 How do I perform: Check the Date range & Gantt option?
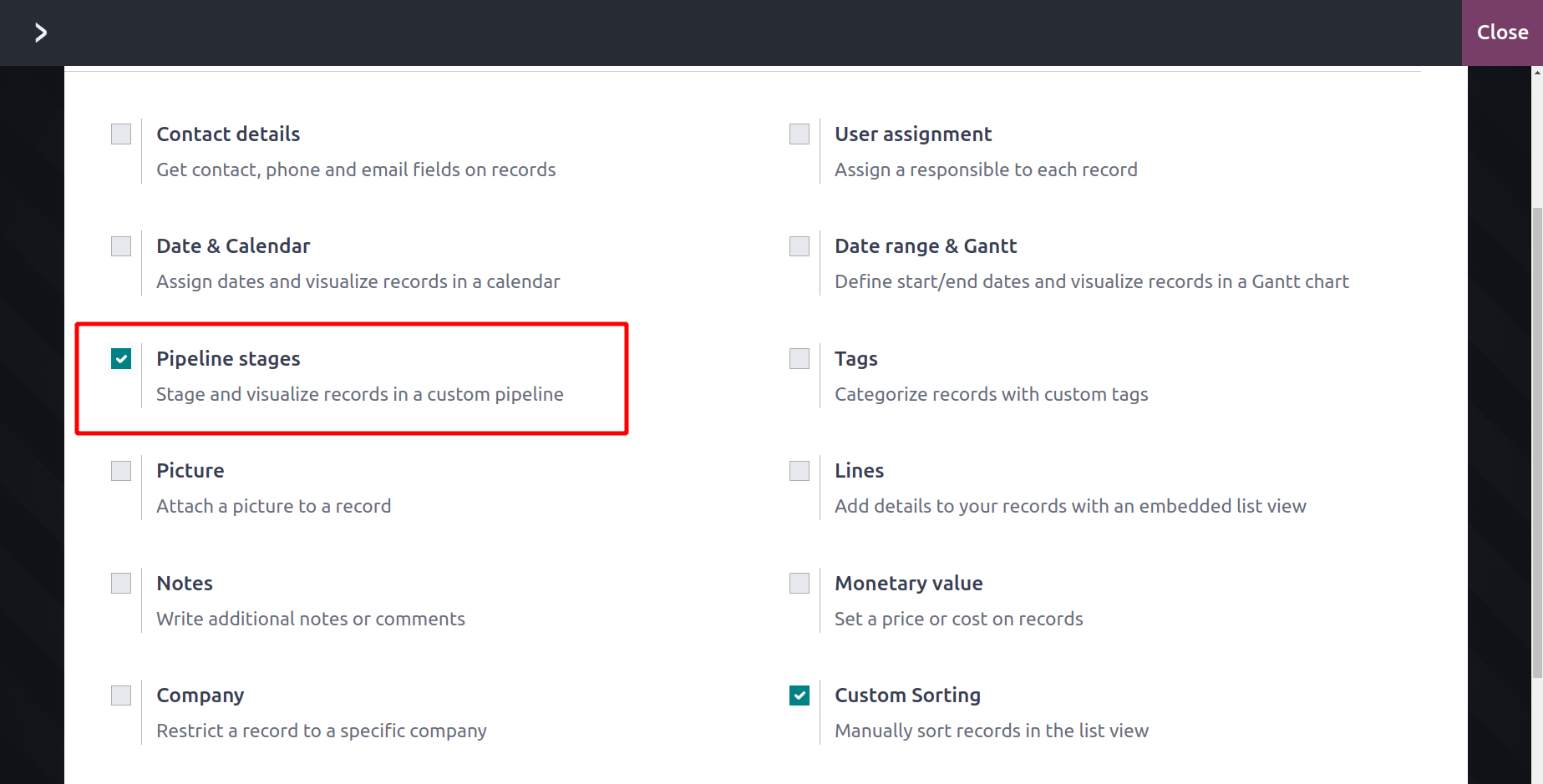point(799,246)
